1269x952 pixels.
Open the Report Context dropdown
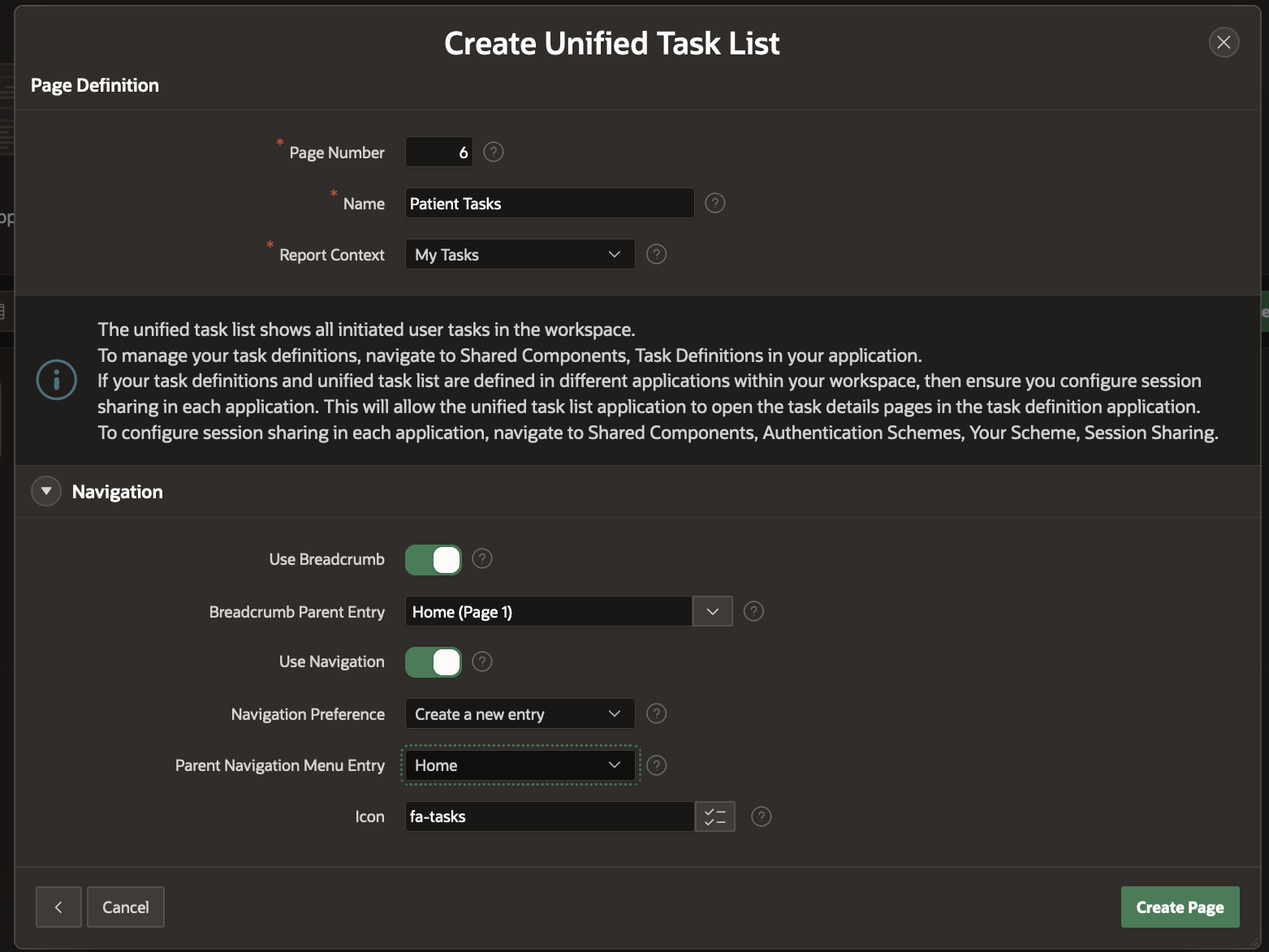pyautogui.click(x=520, y=255)
